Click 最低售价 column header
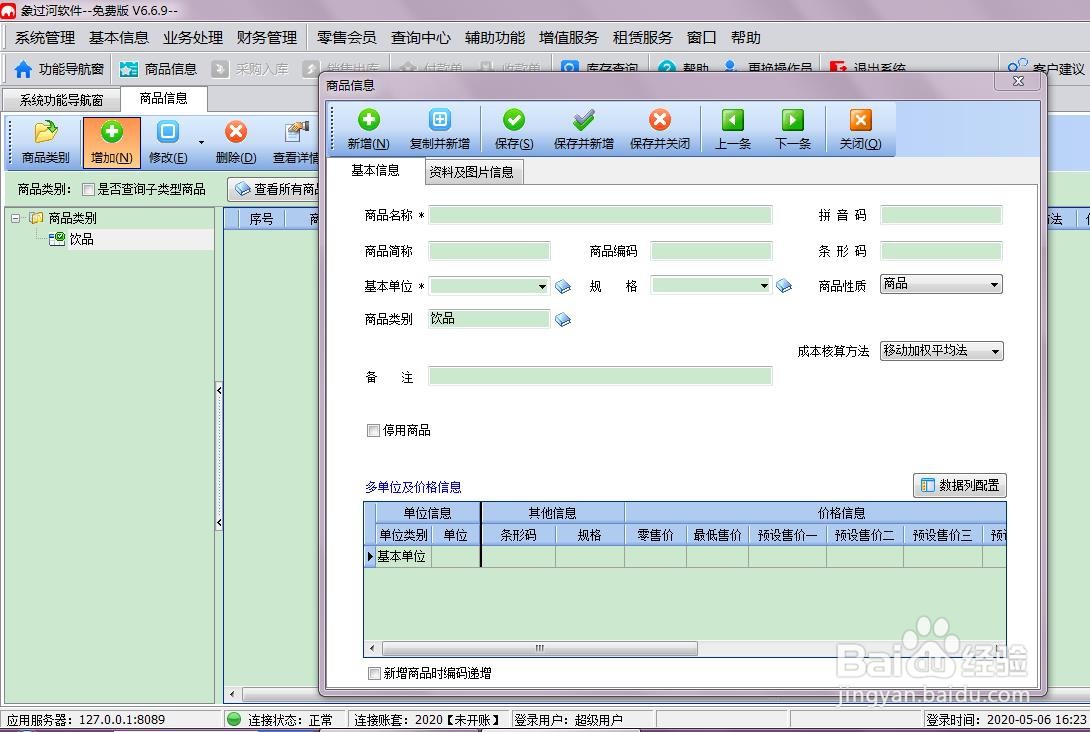1090x732 pixels. 717,535
